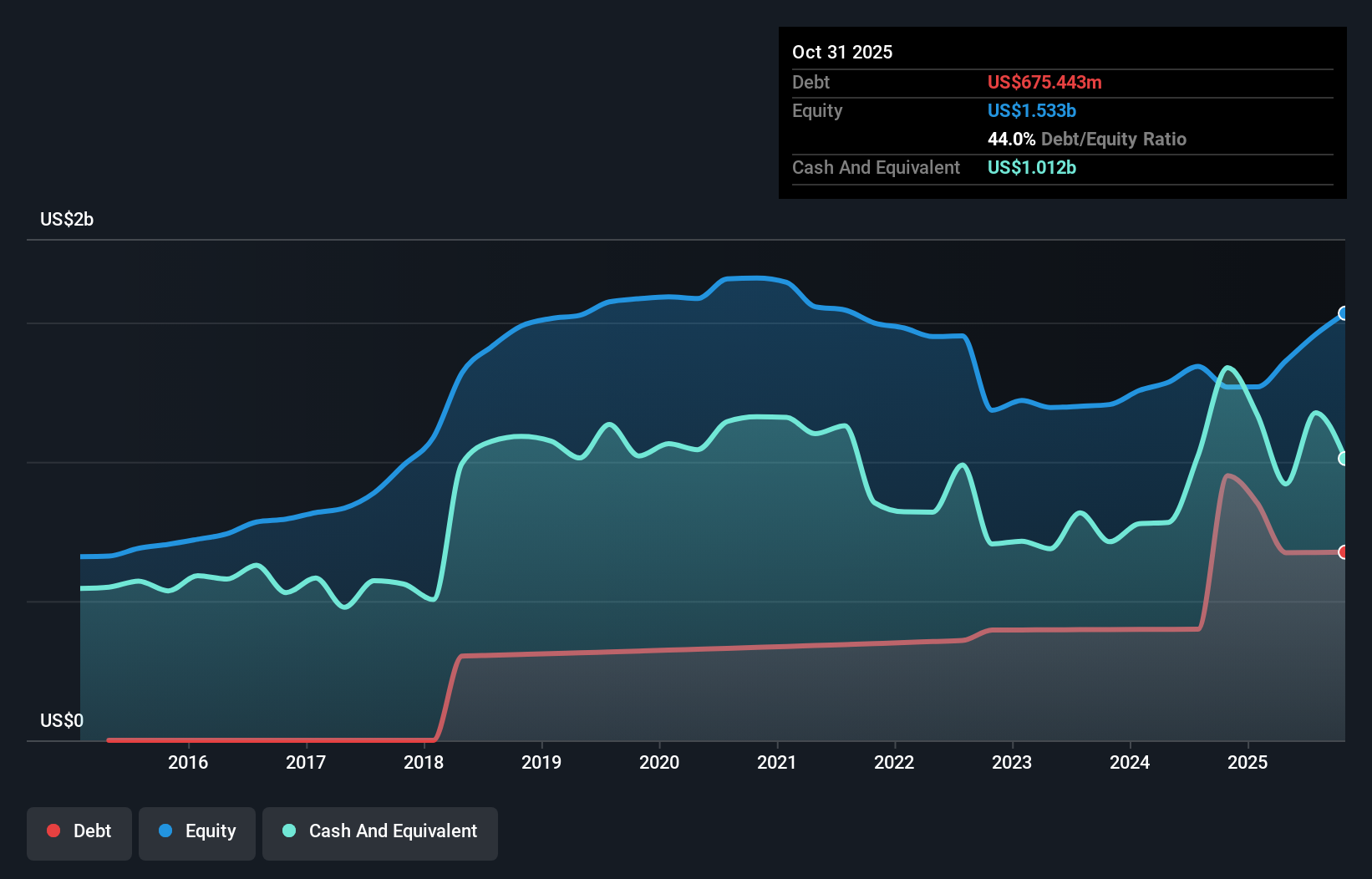Image resolution: width=1372 pixels, height=879 pixels.
Task: Expand the Equity row in the tooltip
Action: click(x=816, y=110)
